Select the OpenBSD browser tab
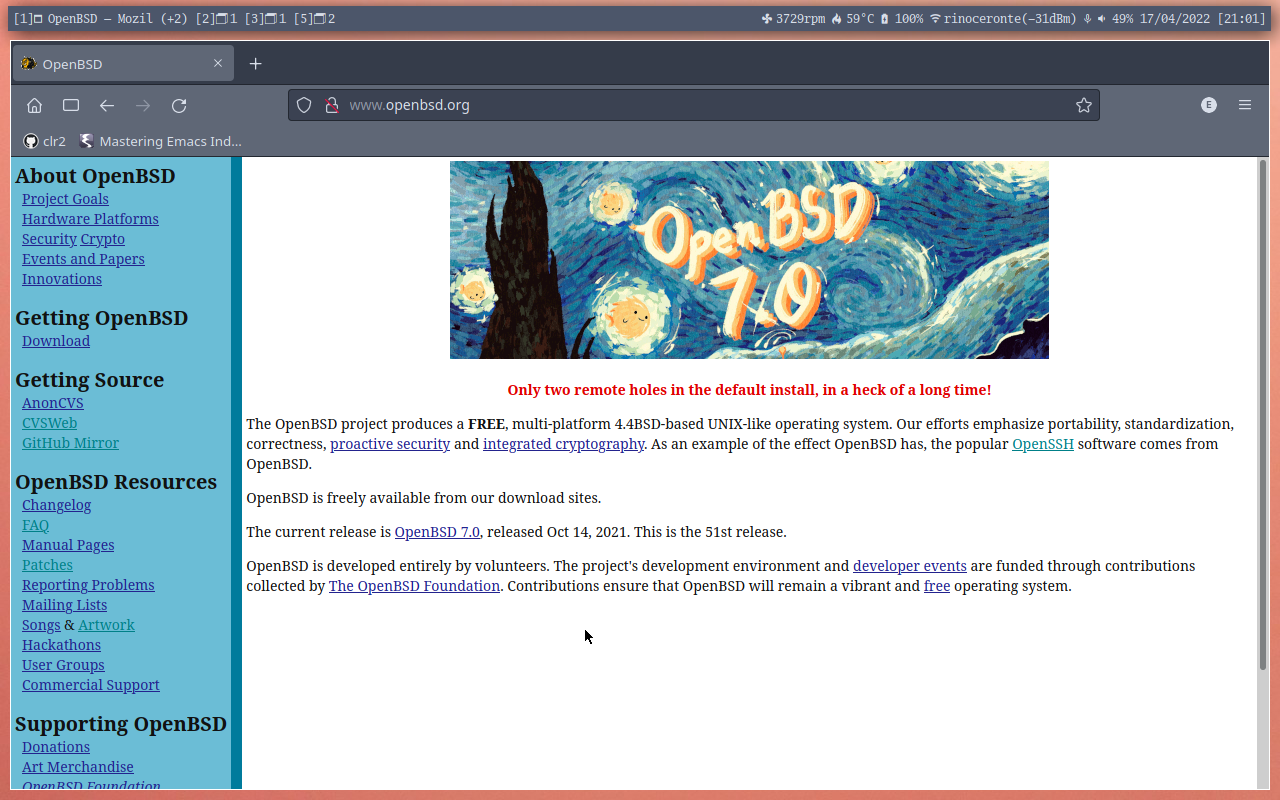The width and height of the screenshot is (1280, 800). click(123, 64)
